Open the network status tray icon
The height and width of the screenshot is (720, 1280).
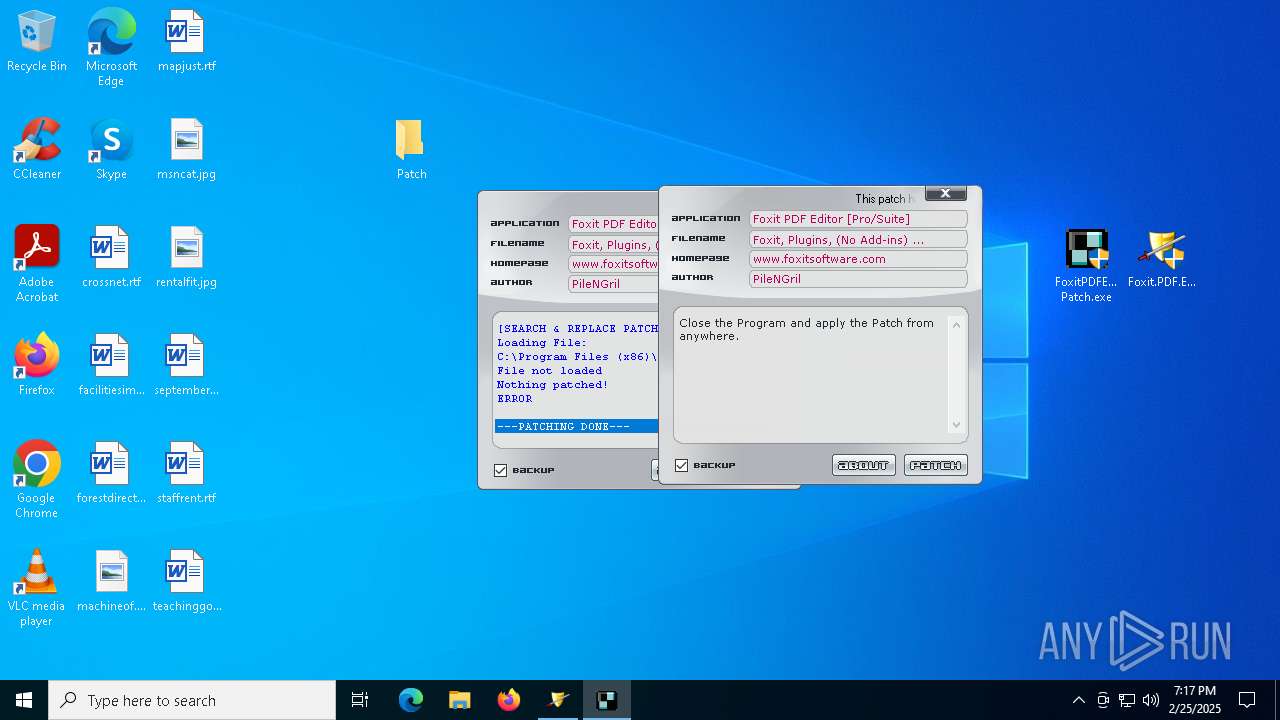[x=1127, y=700]
